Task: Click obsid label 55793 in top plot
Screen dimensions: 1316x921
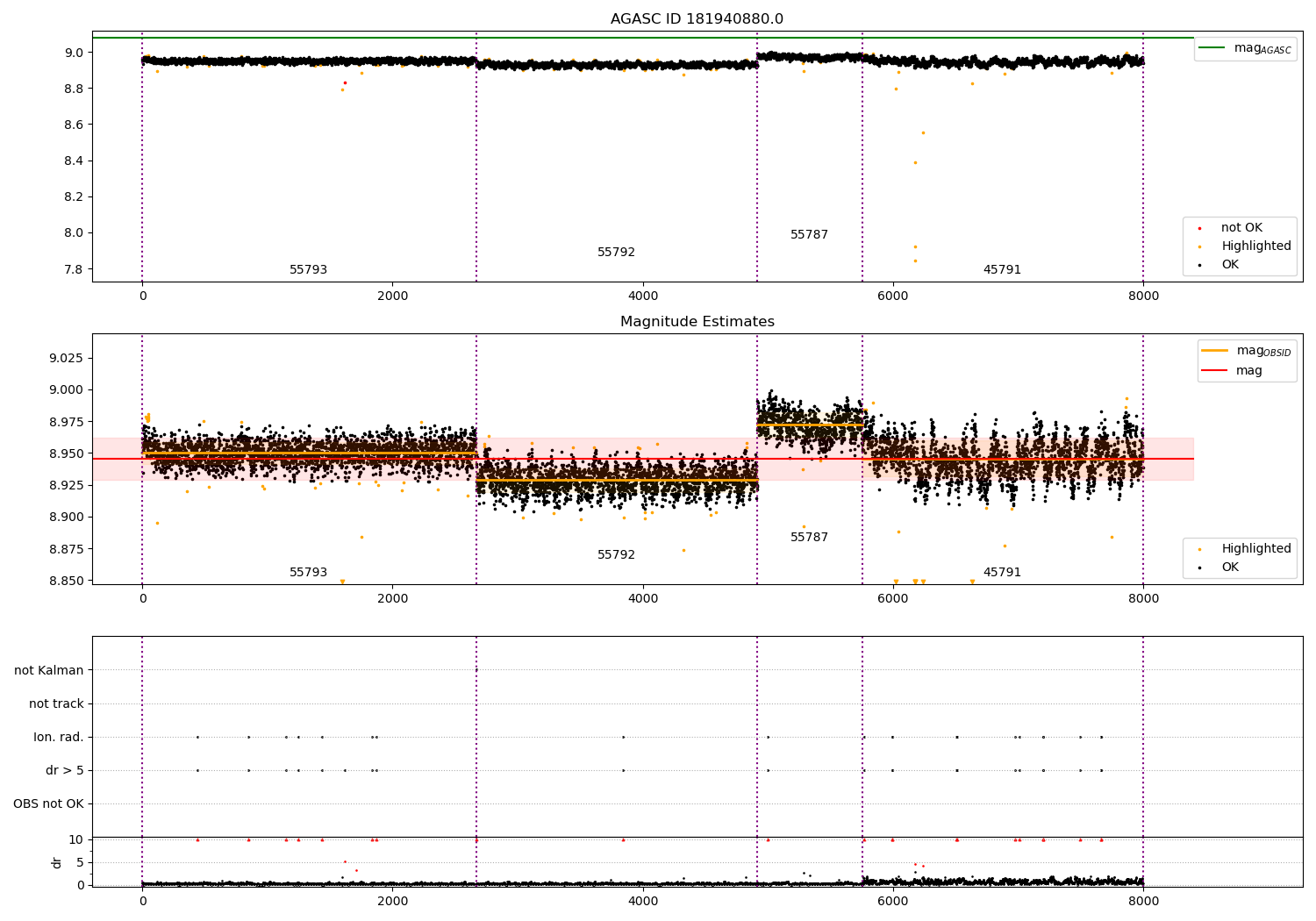Action: pos(308,270)
